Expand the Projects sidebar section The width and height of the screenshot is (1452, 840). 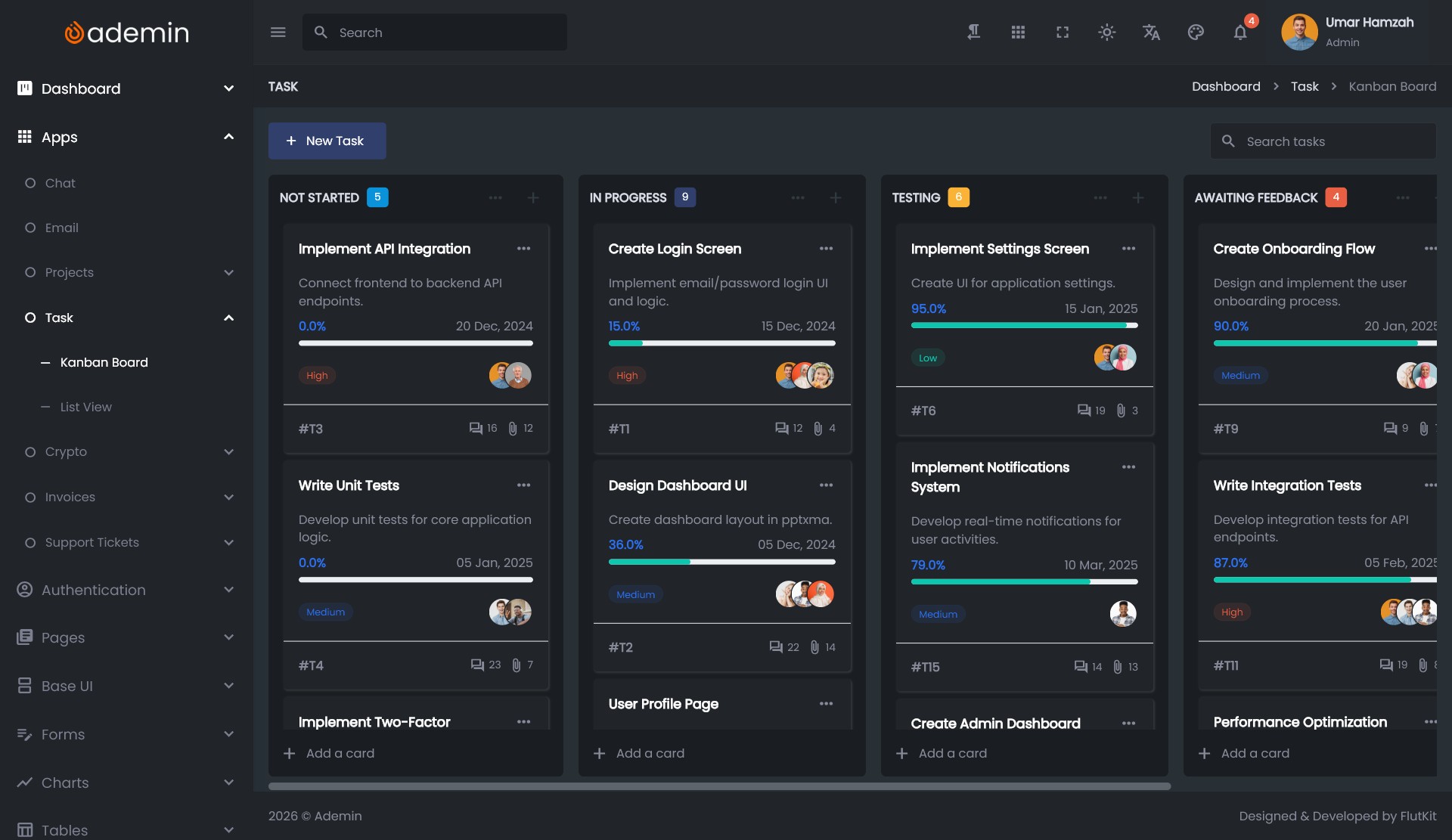[x=228, y=272]
